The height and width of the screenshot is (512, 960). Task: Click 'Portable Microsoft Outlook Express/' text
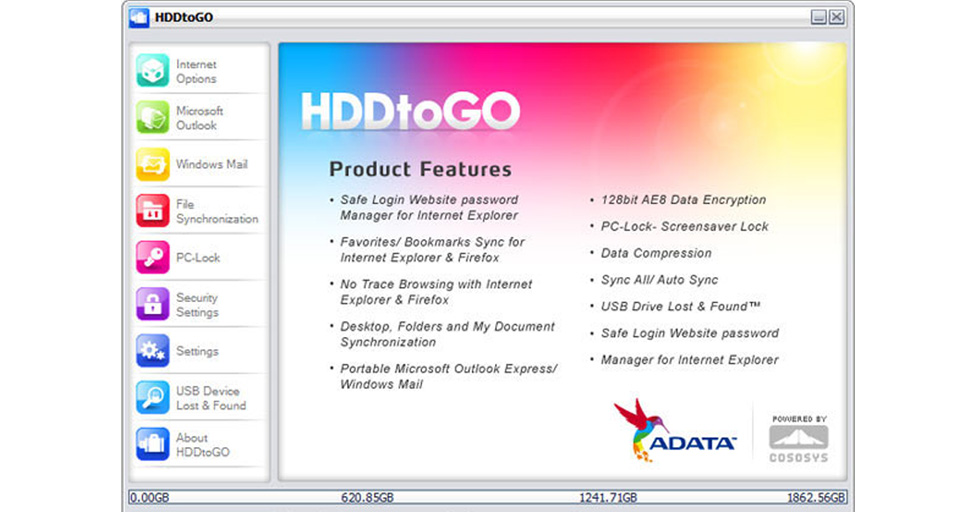[x=449, y=369]
